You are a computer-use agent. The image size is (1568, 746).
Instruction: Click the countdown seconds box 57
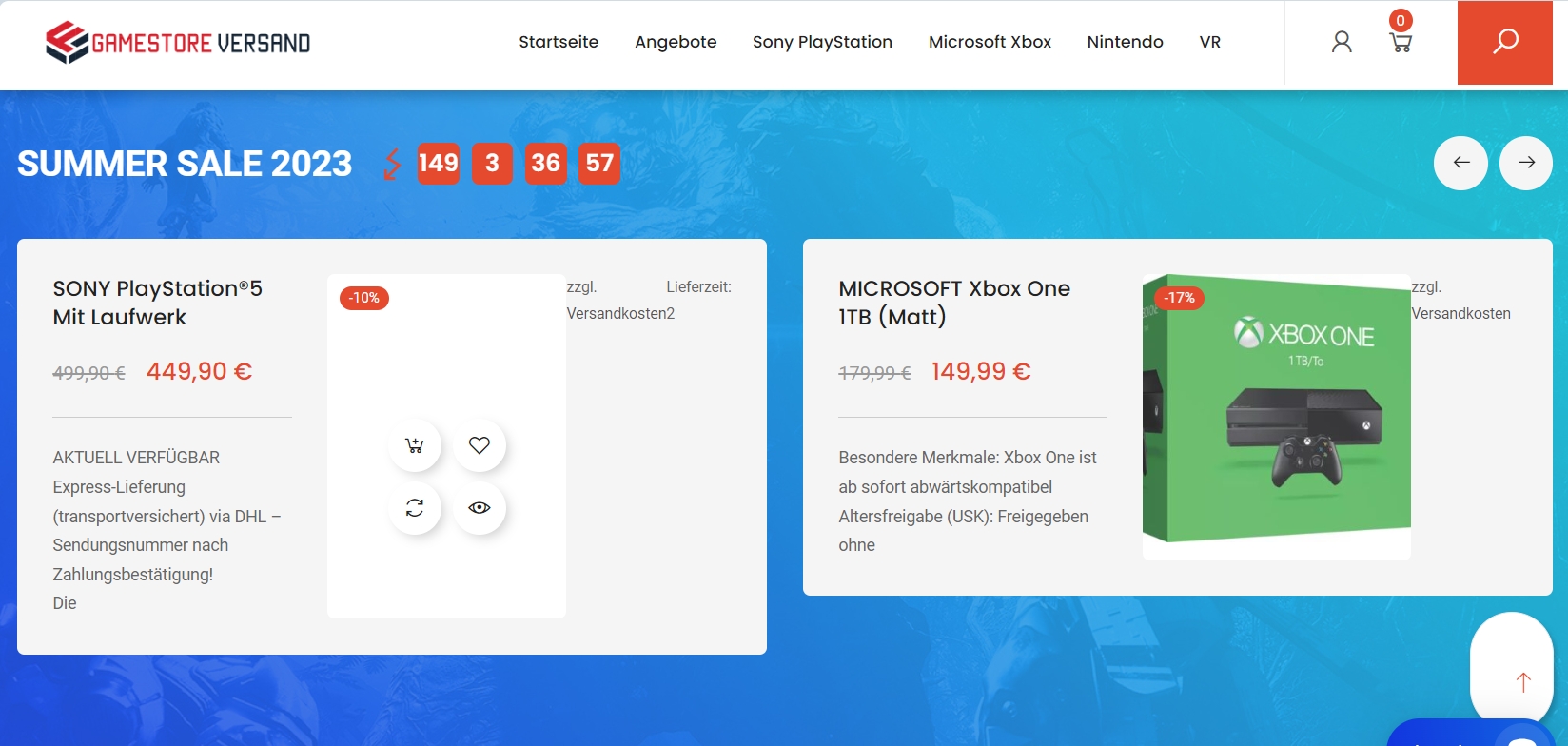[599, 164]
